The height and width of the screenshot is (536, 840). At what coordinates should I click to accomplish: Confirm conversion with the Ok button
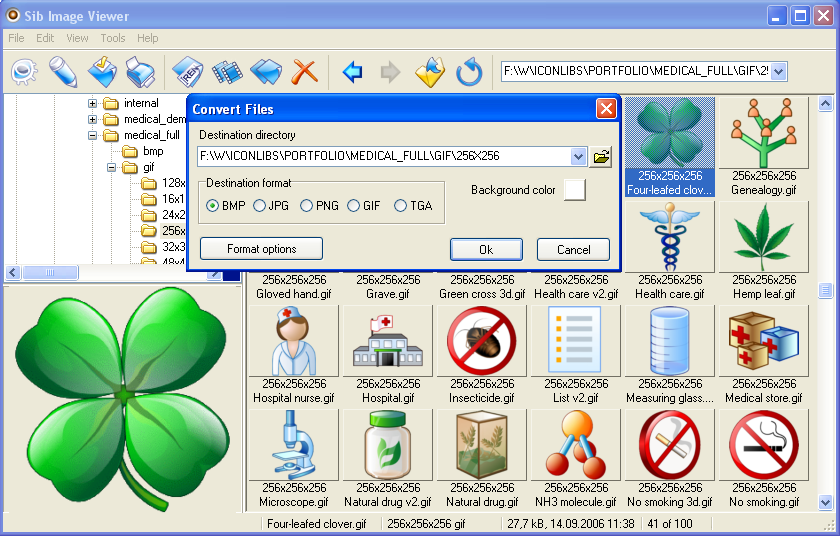tap(486, 250)
